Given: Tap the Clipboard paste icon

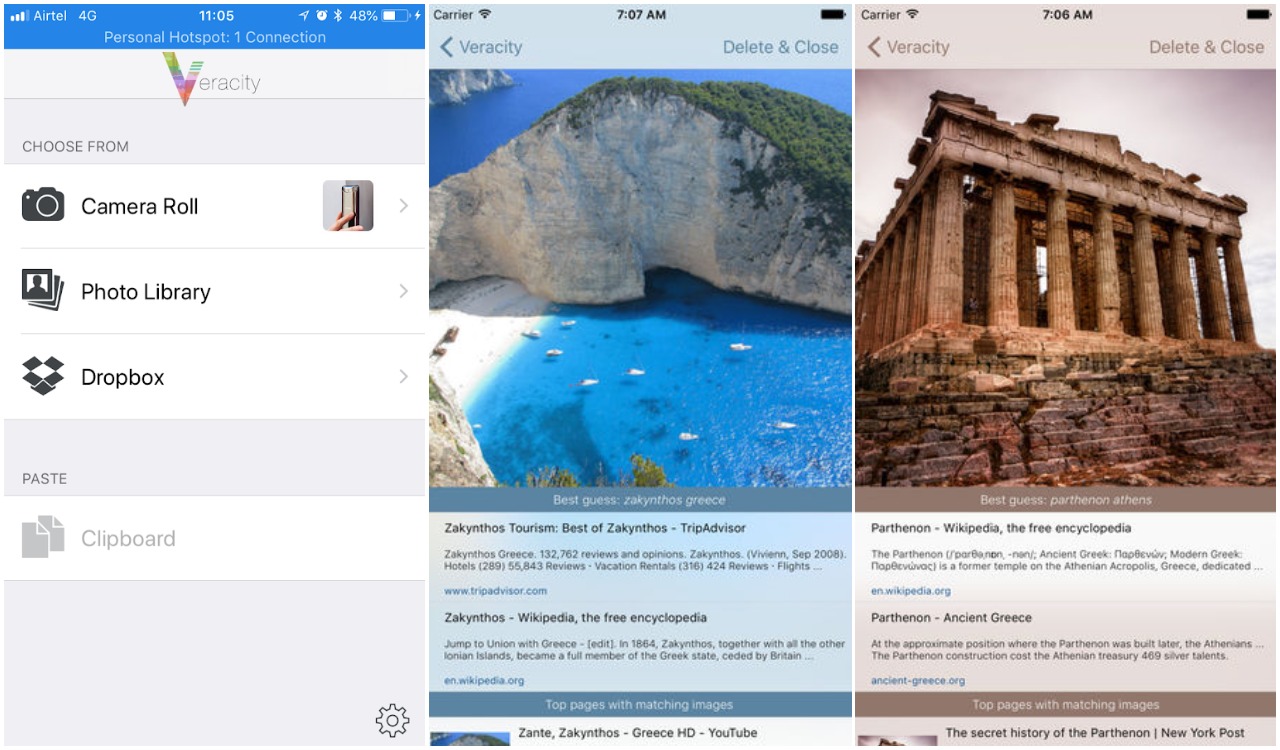Looking at the screenshot, I should click(43, 538).
